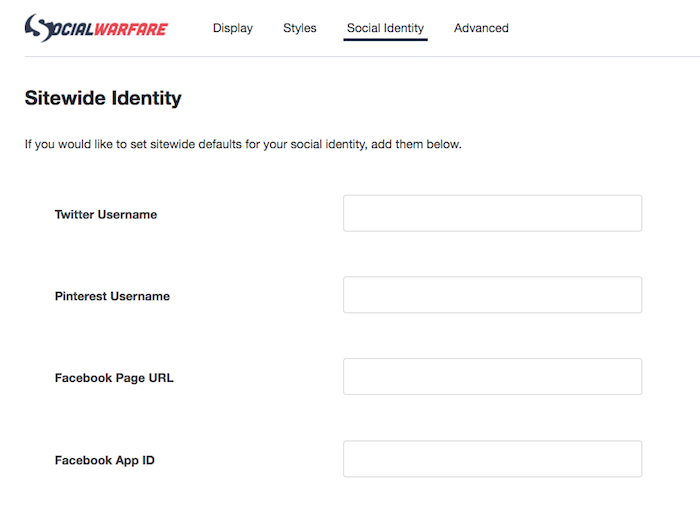Switch to the Styles tab
700x526 pixels.
300,28
